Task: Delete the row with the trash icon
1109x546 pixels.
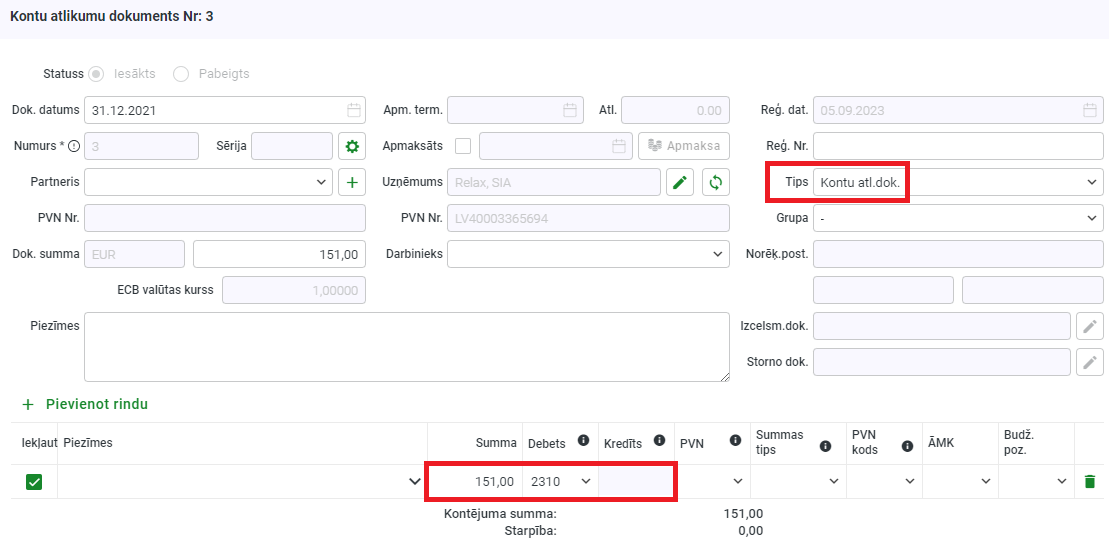Action: [x=1090, y=482]
